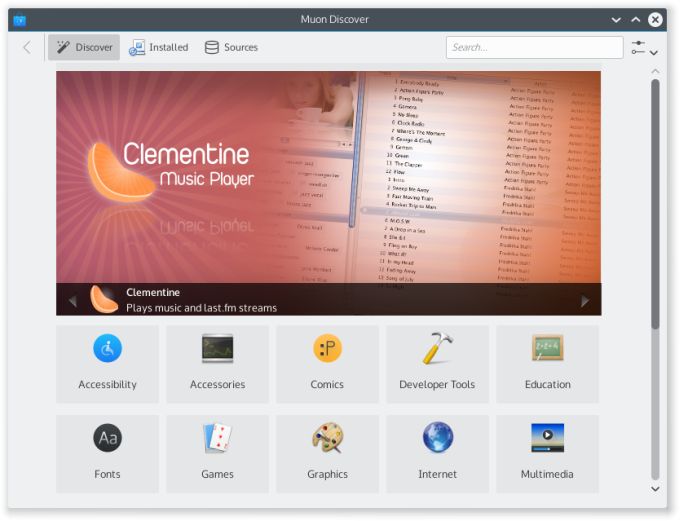Open the Graphics palette icon

point(327,438)
